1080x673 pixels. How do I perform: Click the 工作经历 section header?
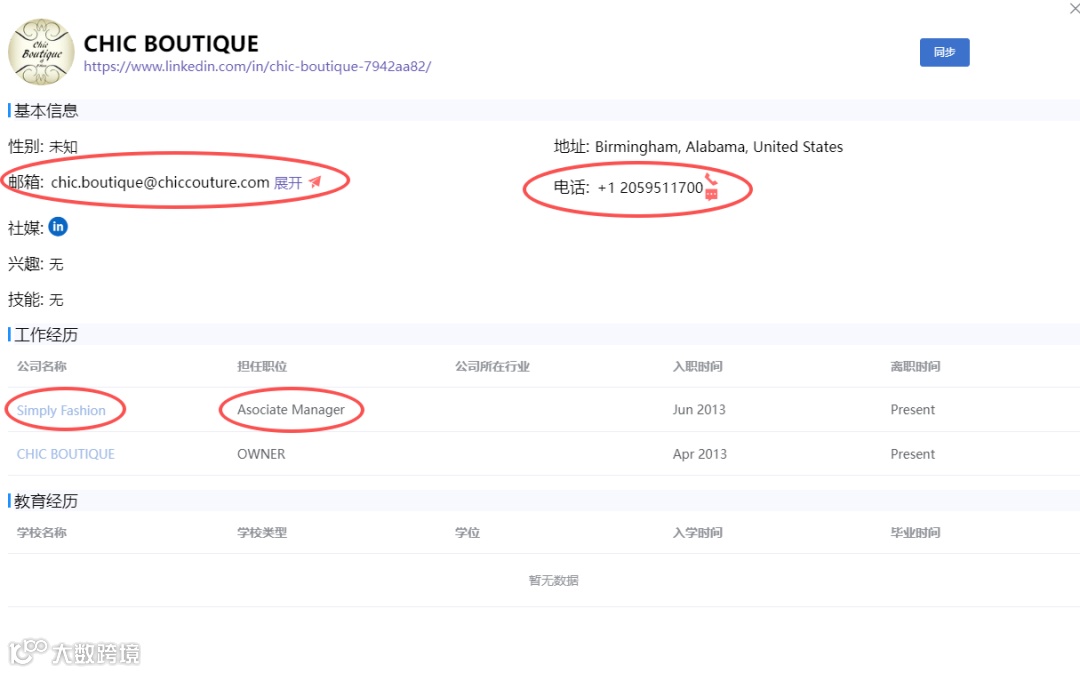coord(45,335)
